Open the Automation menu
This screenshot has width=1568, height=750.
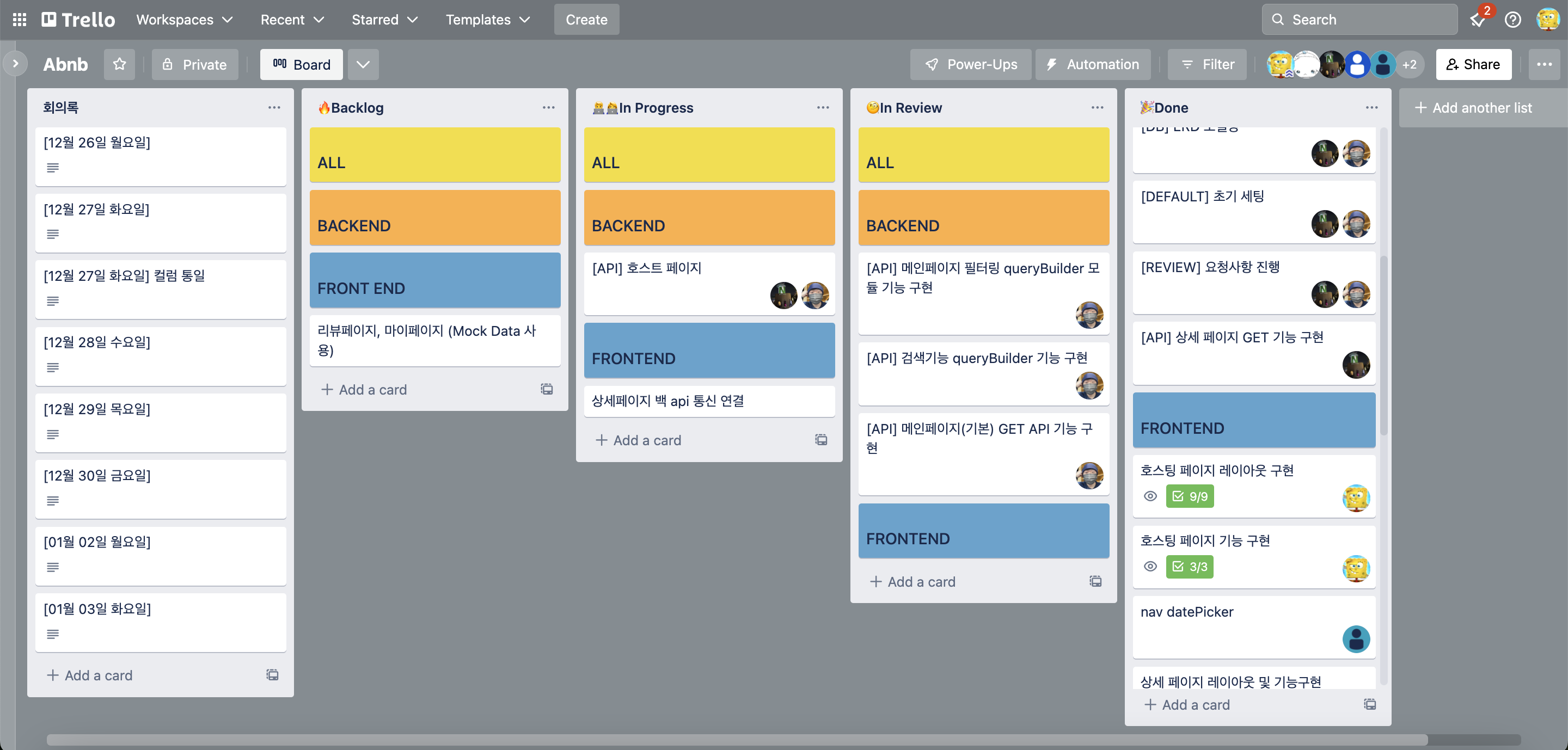click(x=1093, y=64)
